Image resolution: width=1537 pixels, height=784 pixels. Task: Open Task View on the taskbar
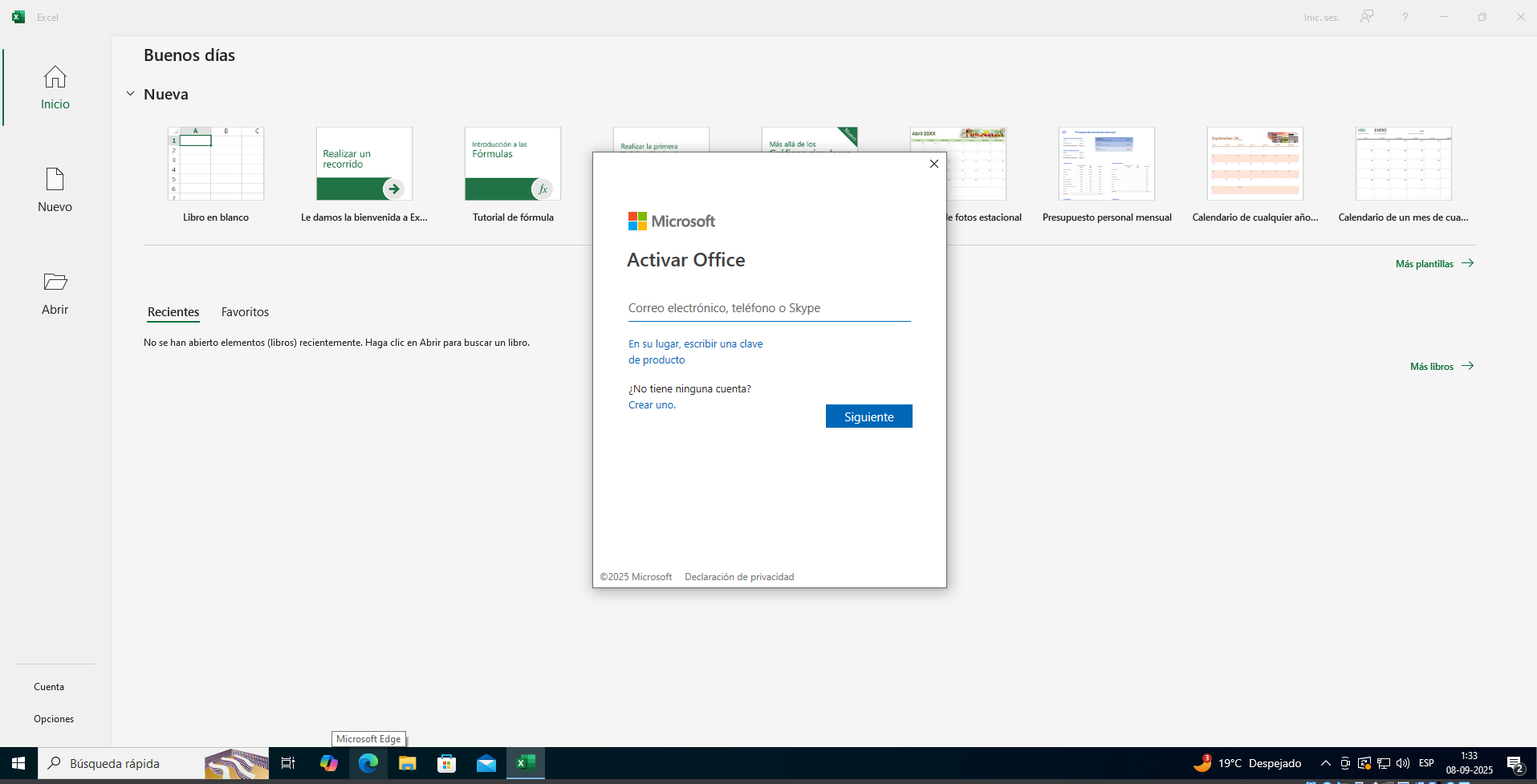[288, 763]
